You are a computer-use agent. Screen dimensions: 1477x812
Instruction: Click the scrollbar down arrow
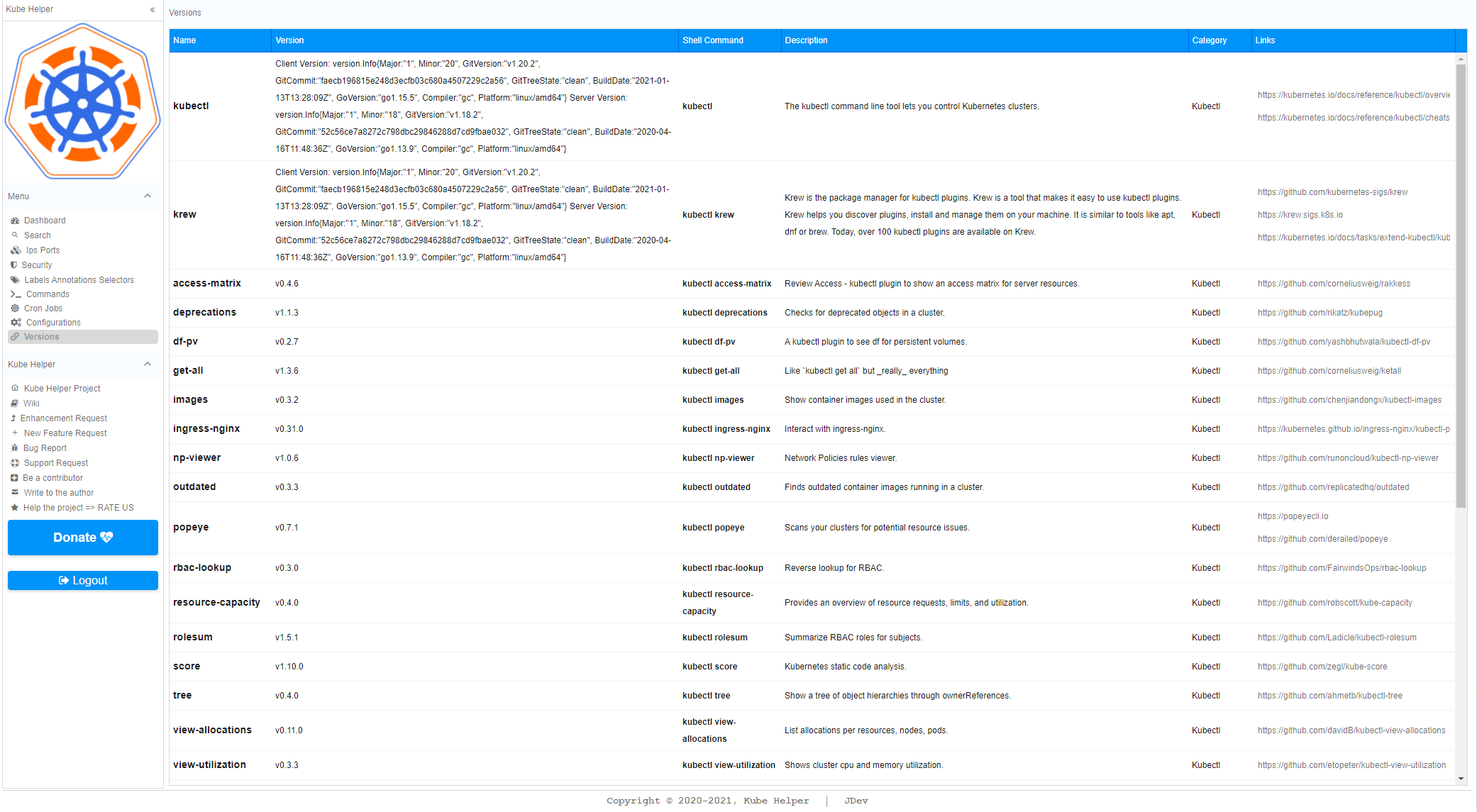(x=1461, y=779)
